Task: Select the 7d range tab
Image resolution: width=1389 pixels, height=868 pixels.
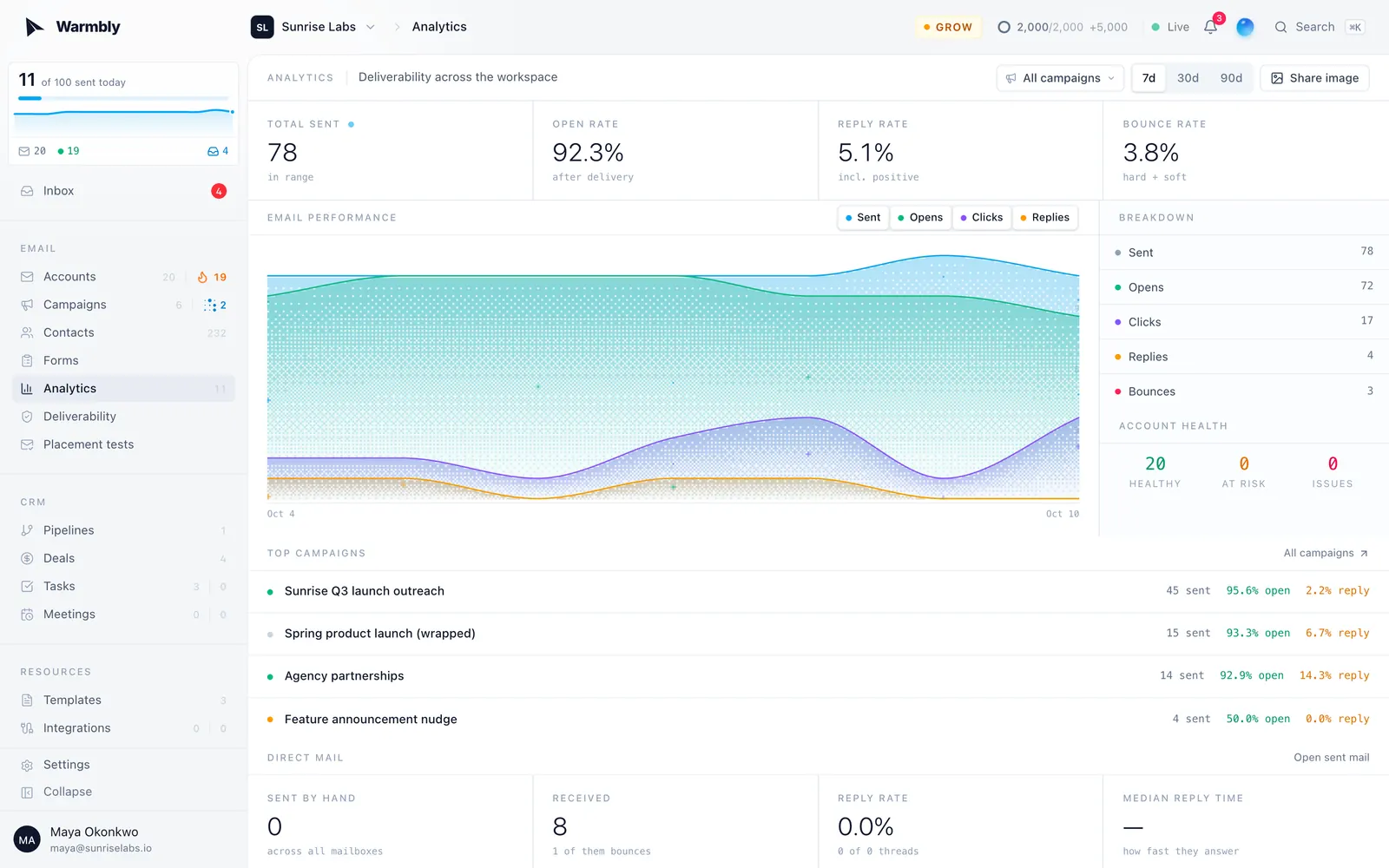Action: point(1149,78)
